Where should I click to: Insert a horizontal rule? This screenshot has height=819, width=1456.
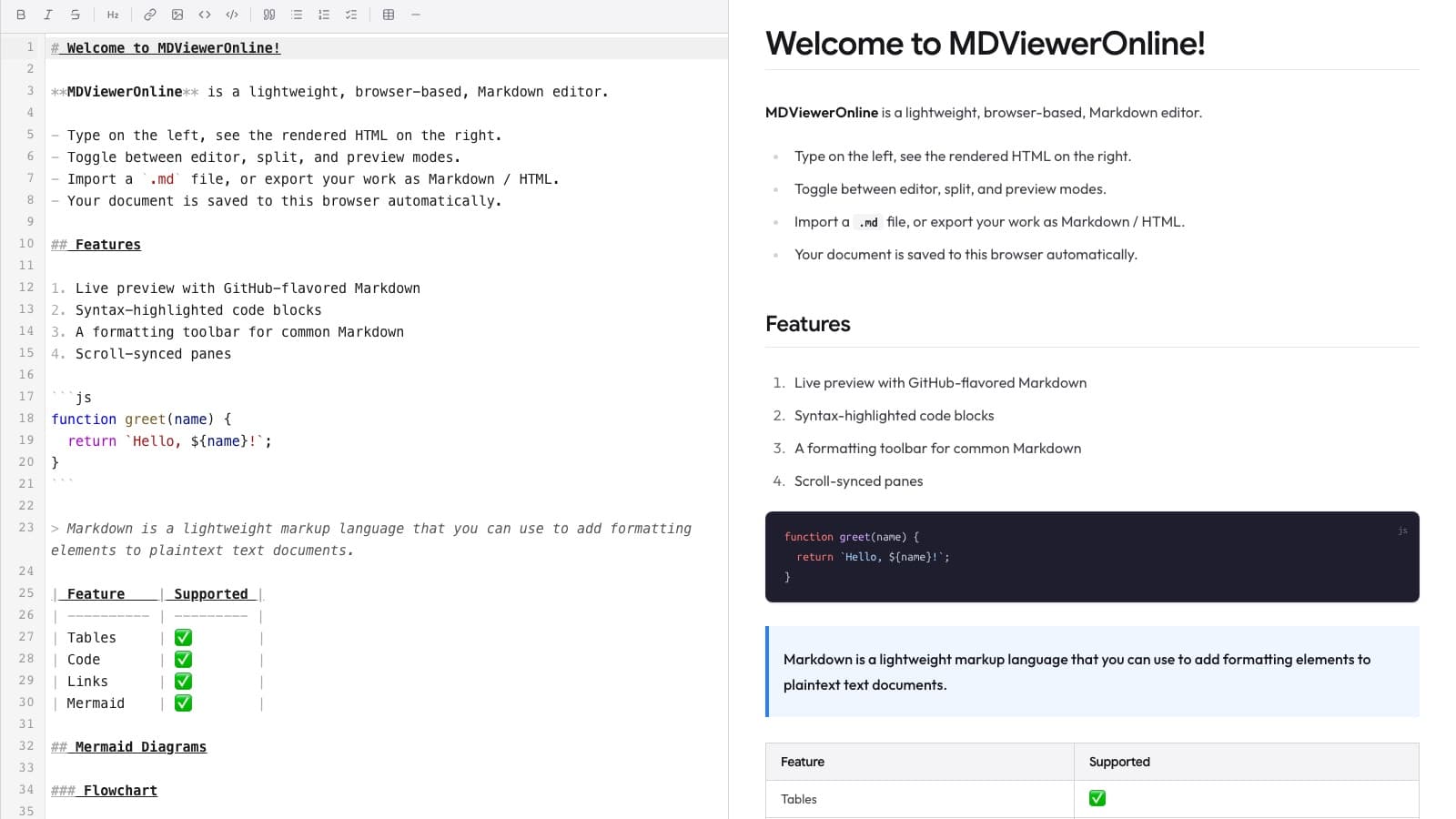click(416, 15)
